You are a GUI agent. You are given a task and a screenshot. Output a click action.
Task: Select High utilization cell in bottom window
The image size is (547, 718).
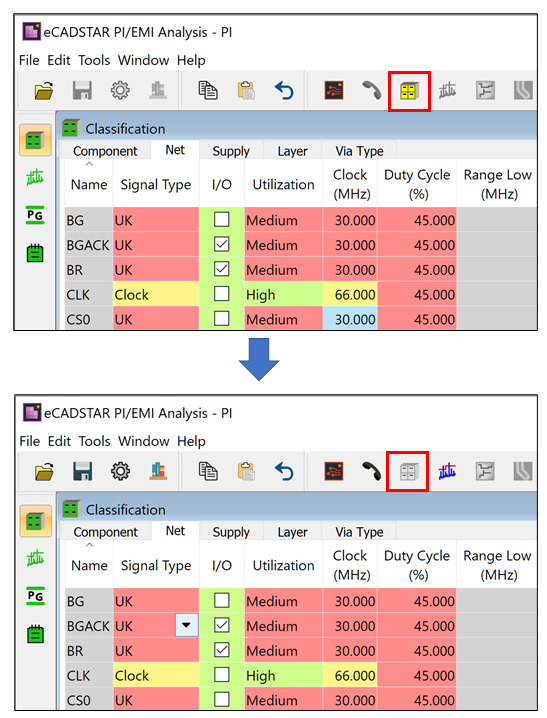283,675
